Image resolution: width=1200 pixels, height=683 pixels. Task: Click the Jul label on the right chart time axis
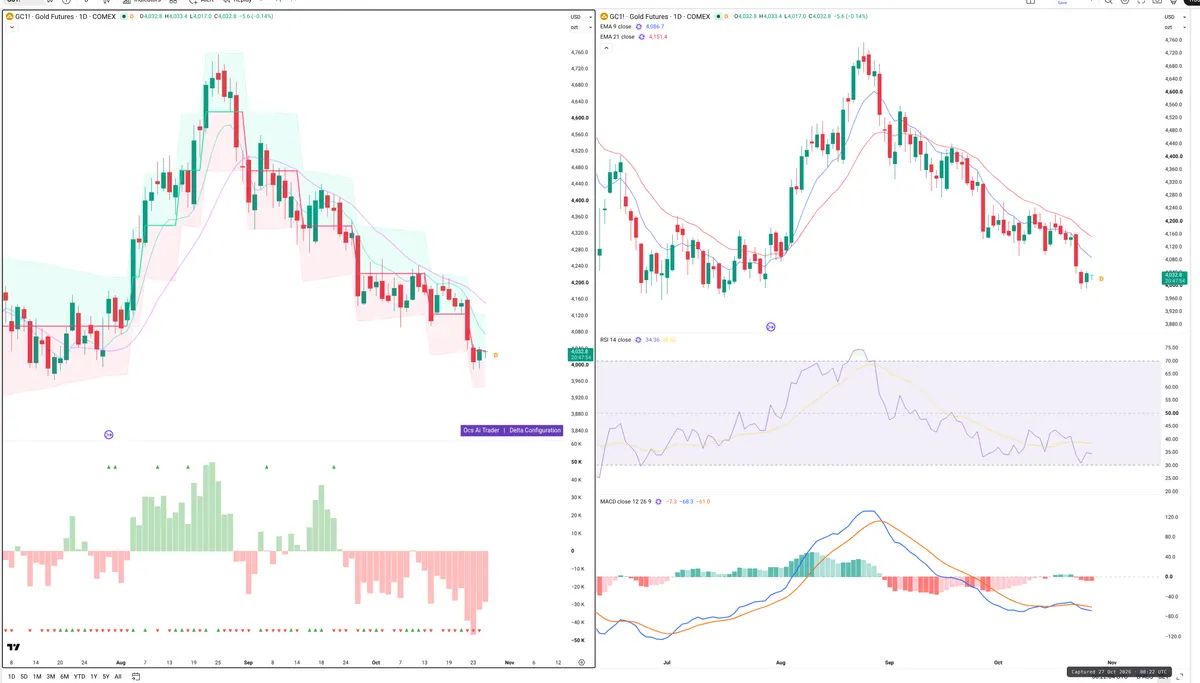click(x=665, y=662)
